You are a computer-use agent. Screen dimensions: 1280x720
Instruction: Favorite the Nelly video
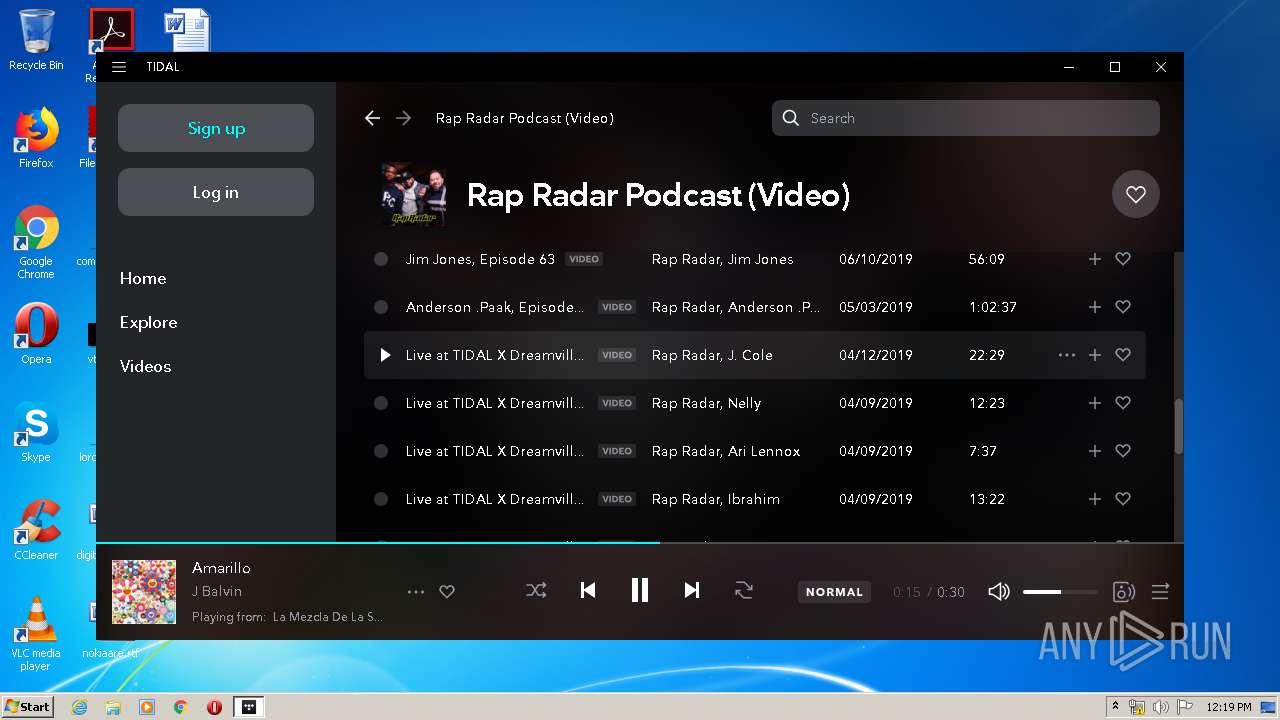[1123, 403]
